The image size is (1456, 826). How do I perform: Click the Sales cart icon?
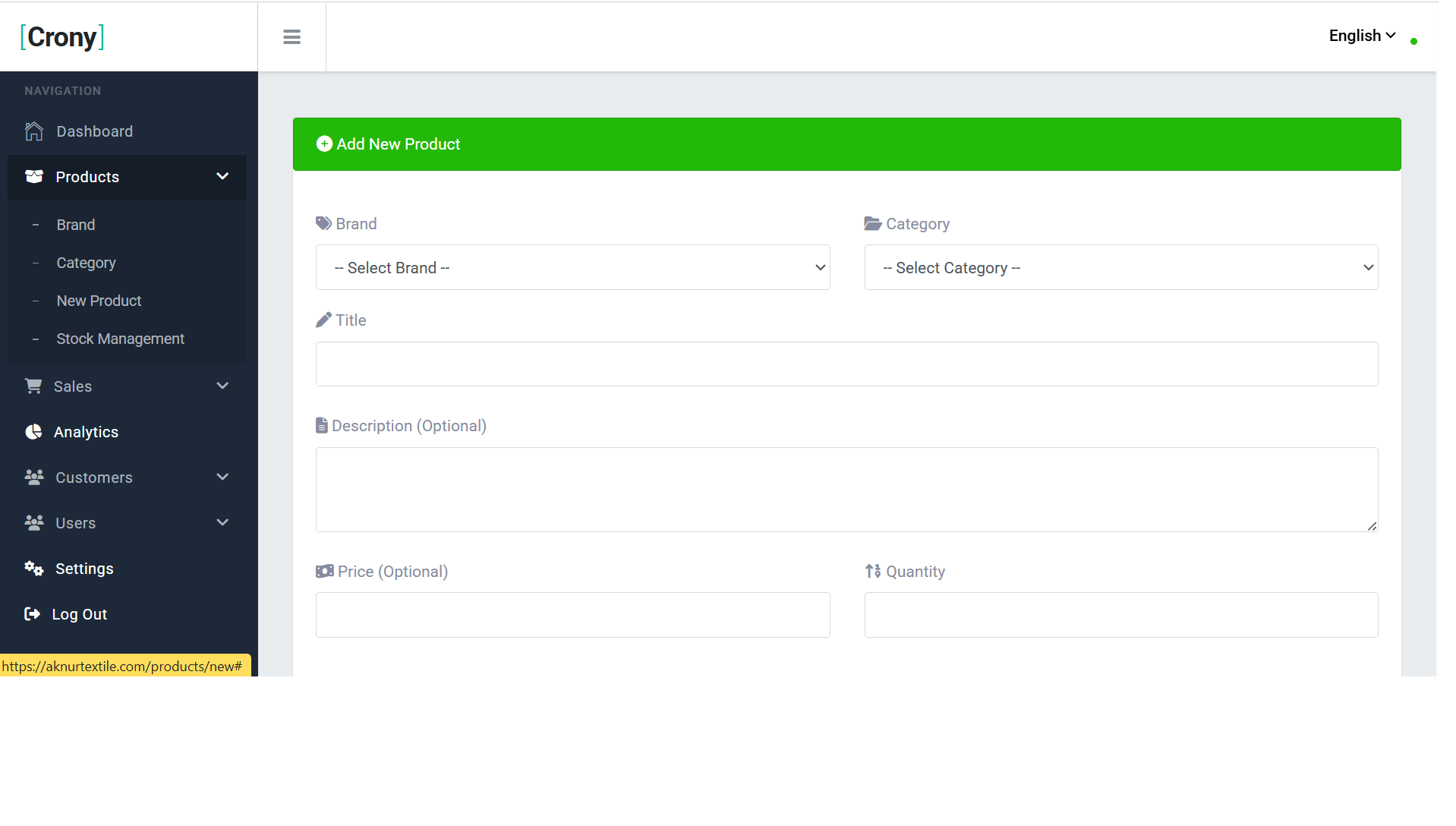[33, 386]
